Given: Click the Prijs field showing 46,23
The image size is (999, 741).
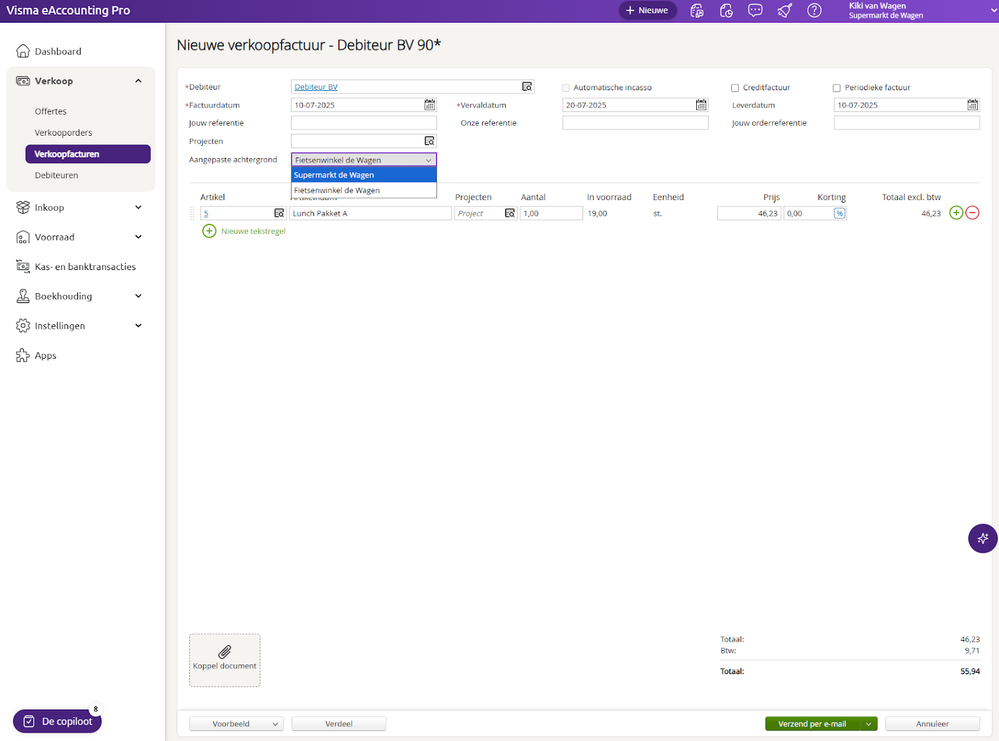Looking at the screenshot, I should pyautogui.click(x=749, y=213).
